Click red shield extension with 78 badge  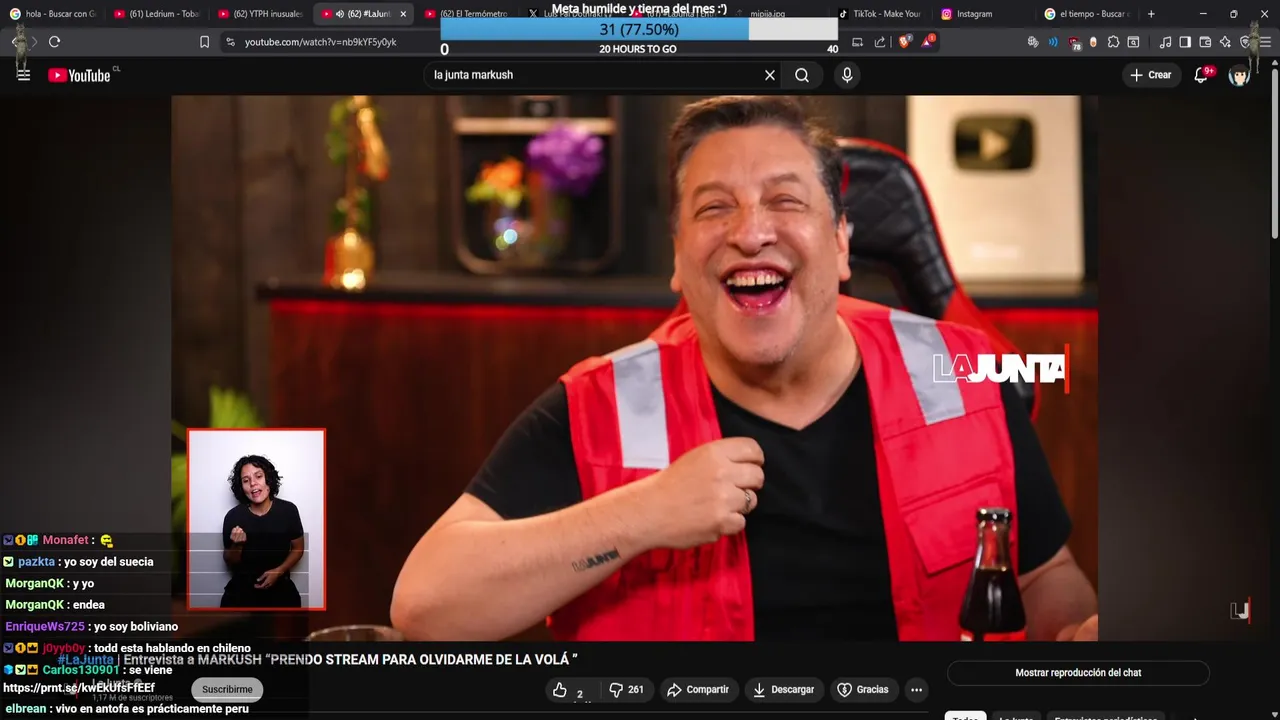coord(1074,42)
